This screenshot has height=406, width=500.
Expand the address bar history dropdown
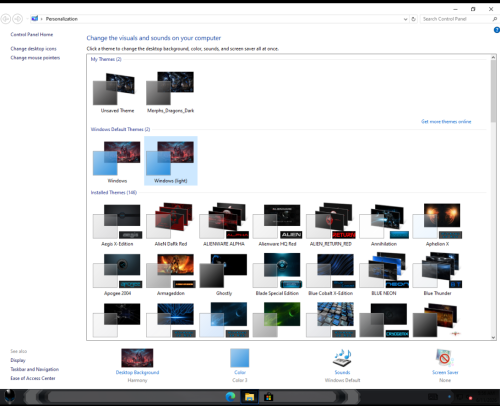coord(405,19)
